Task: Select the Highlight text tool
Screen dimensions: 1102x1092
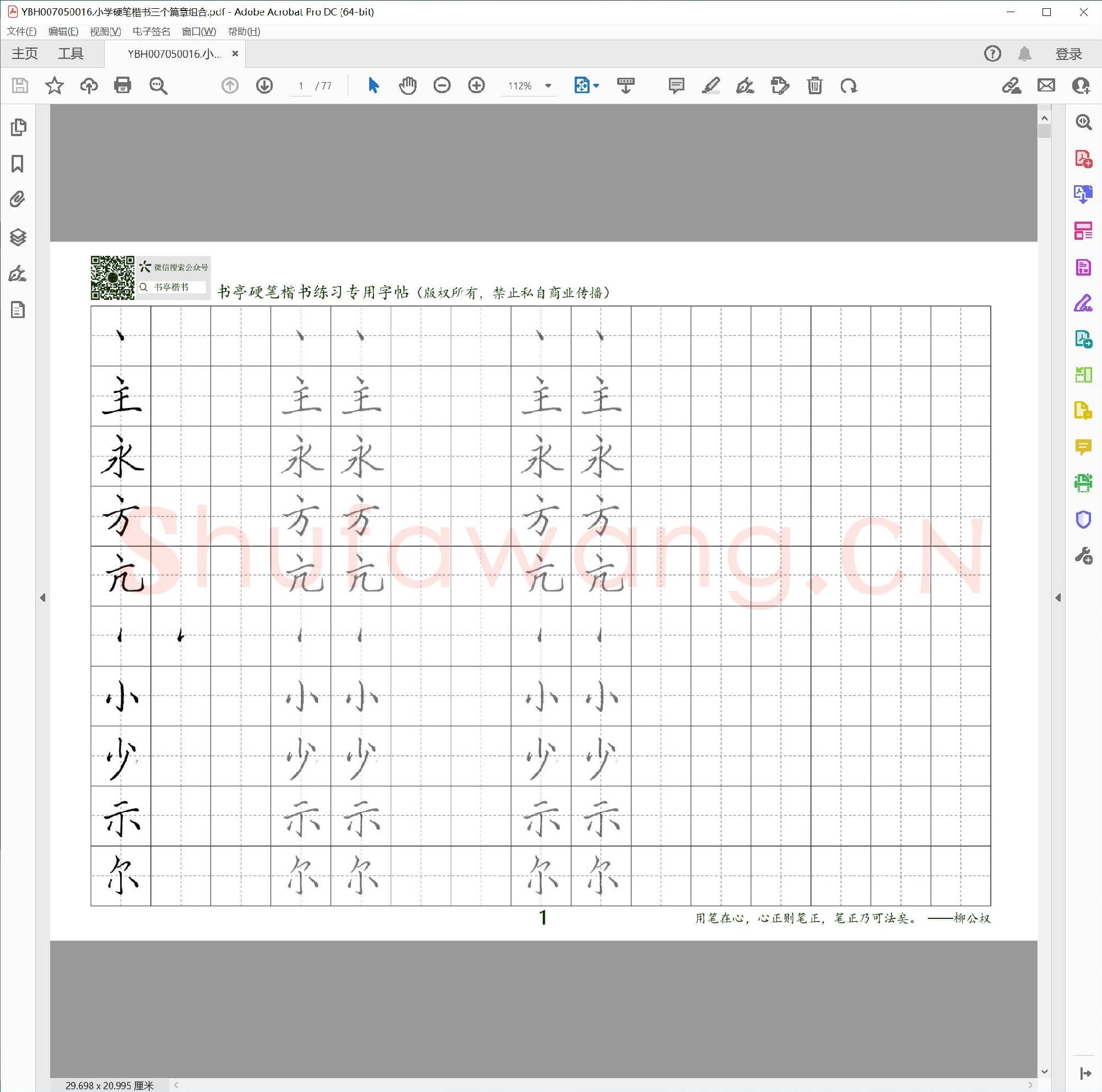Action: tap(711, 85)
